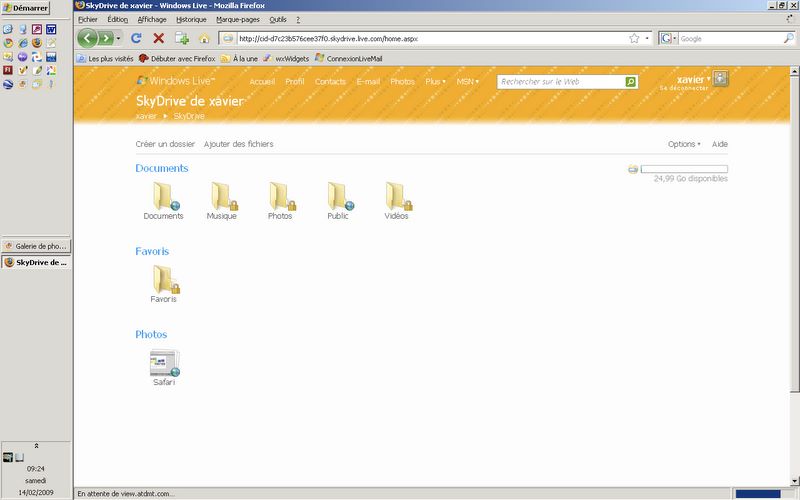Focus the Google search field
Image resolution: width=800 pixels, height=500 pixels.
tap(731, 38)
